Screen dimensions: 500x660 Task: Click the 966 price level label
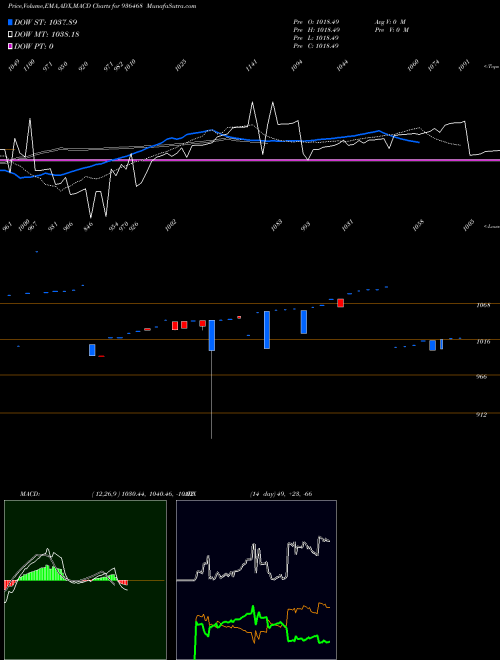(x=483, y=377)
